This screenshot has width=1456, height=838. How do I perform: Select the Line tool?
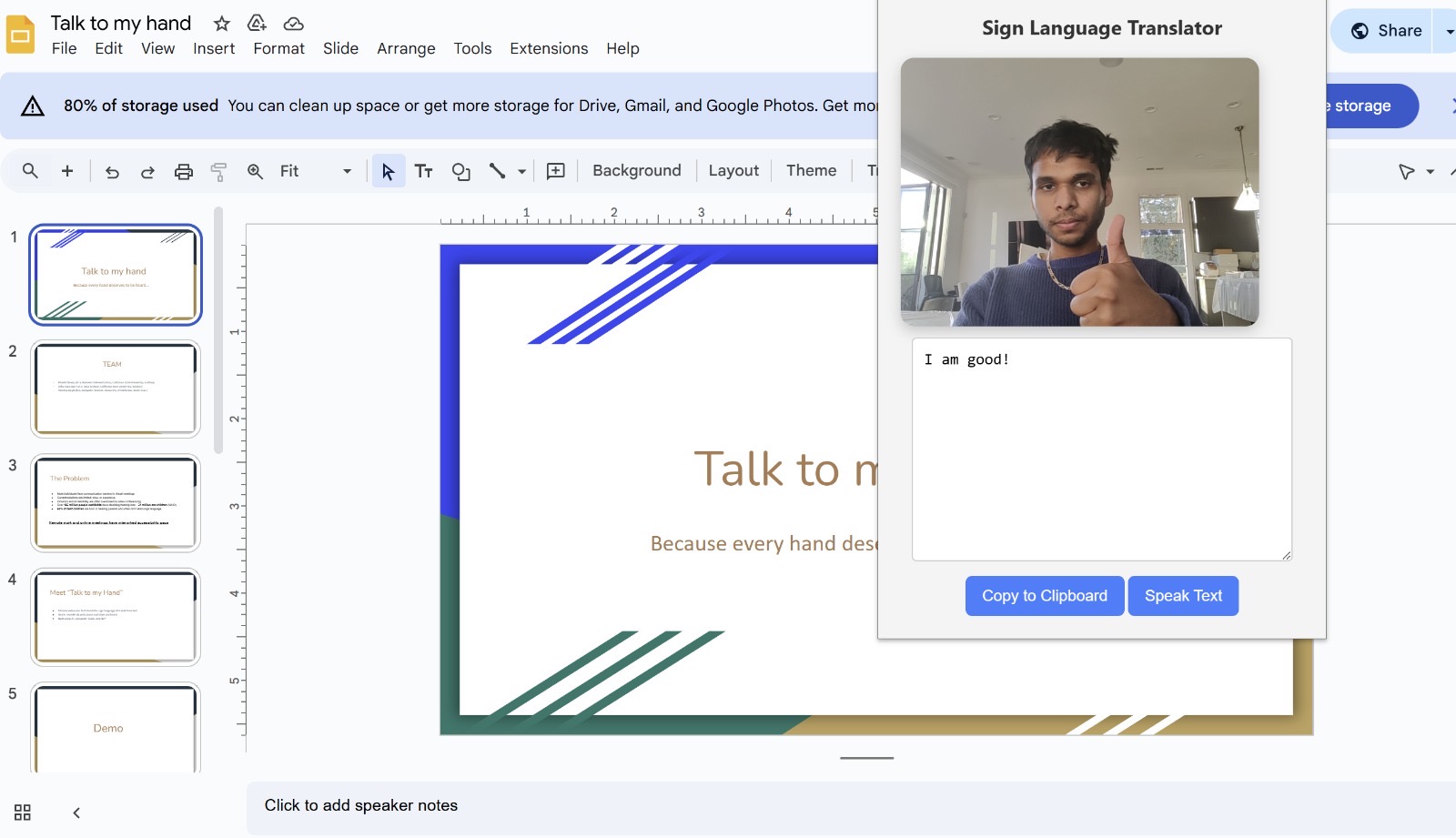coord(498,170)
